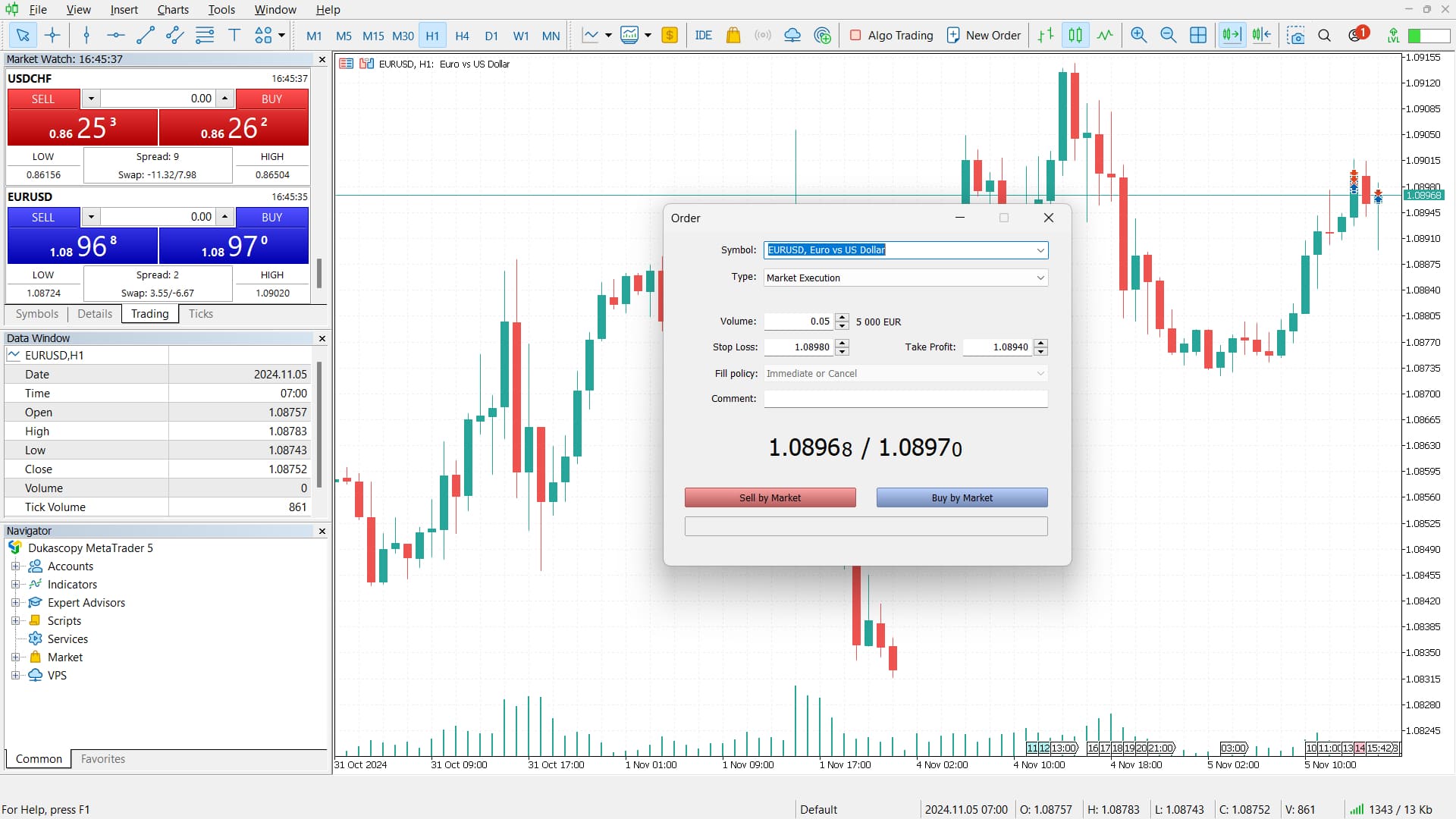
Task: Switch timeframe to M15
Action: pos(373,36)
